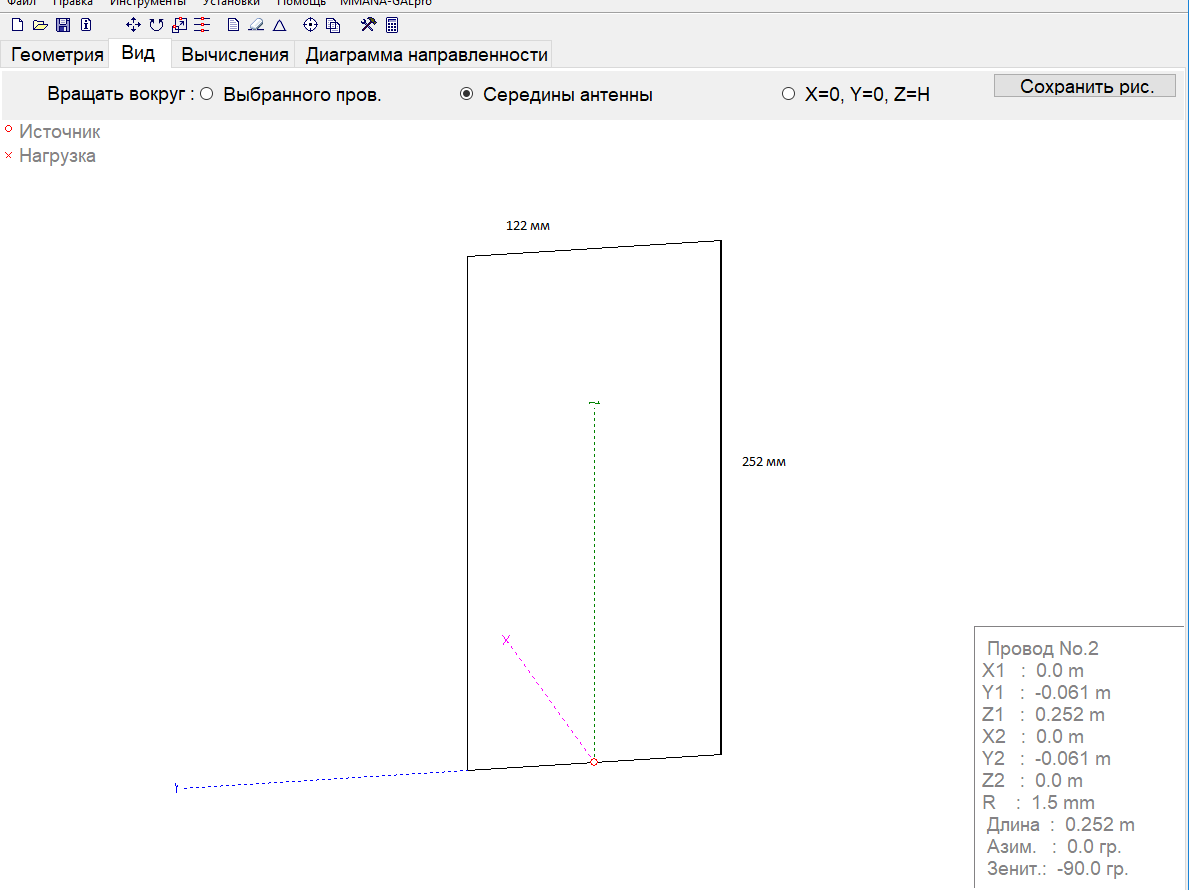
Task: Click the Нагрузка legend entry
Action: [50, 155]
